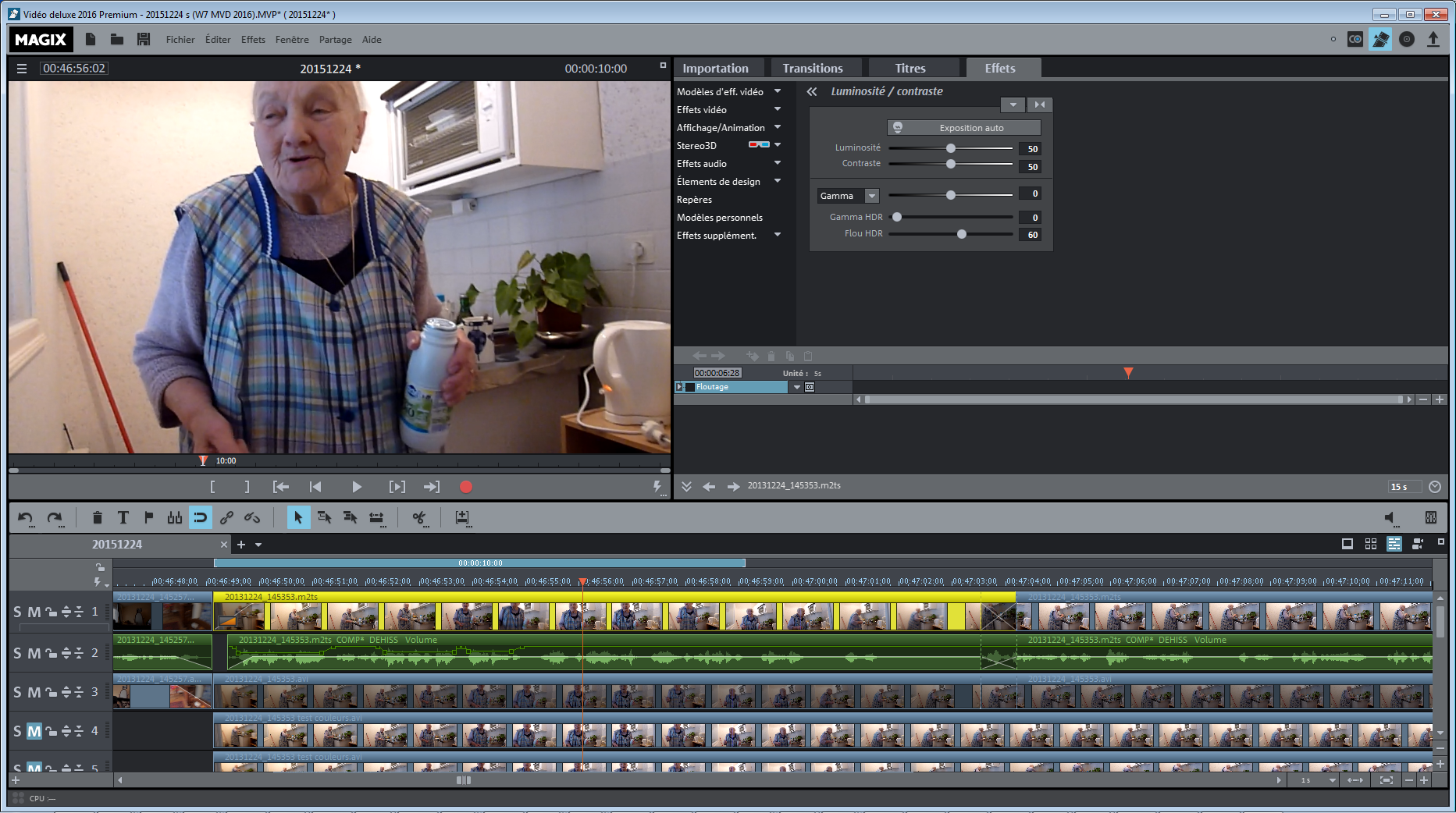Open the Fenêtre menu
Viewport: 1456px width, 813px height.
pyautogui.click(x=292, y=39)
